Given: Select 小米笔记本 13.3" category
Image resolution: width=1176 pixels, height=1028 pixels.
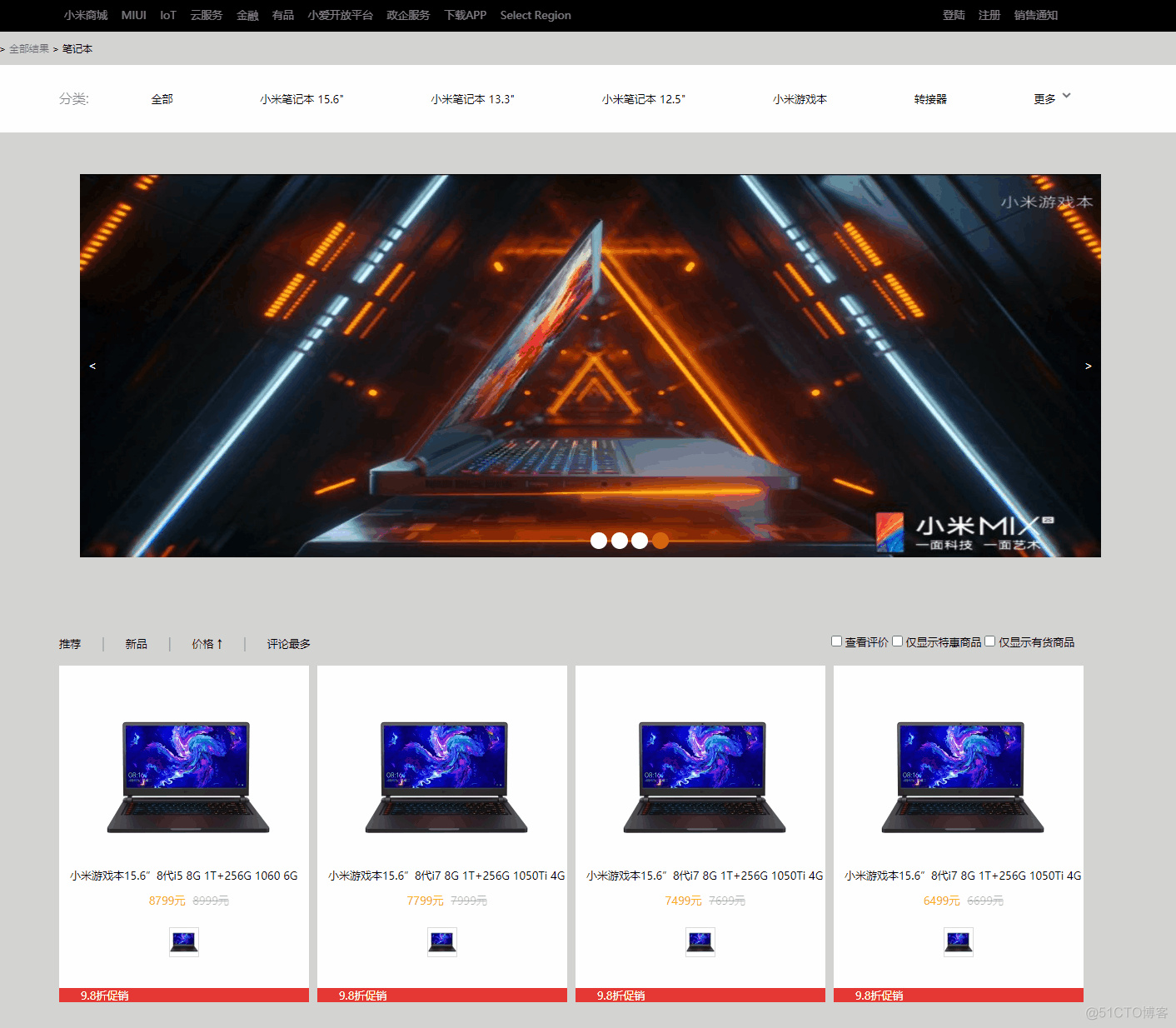Looking at the screenshot, I should [x=472, y=99].
